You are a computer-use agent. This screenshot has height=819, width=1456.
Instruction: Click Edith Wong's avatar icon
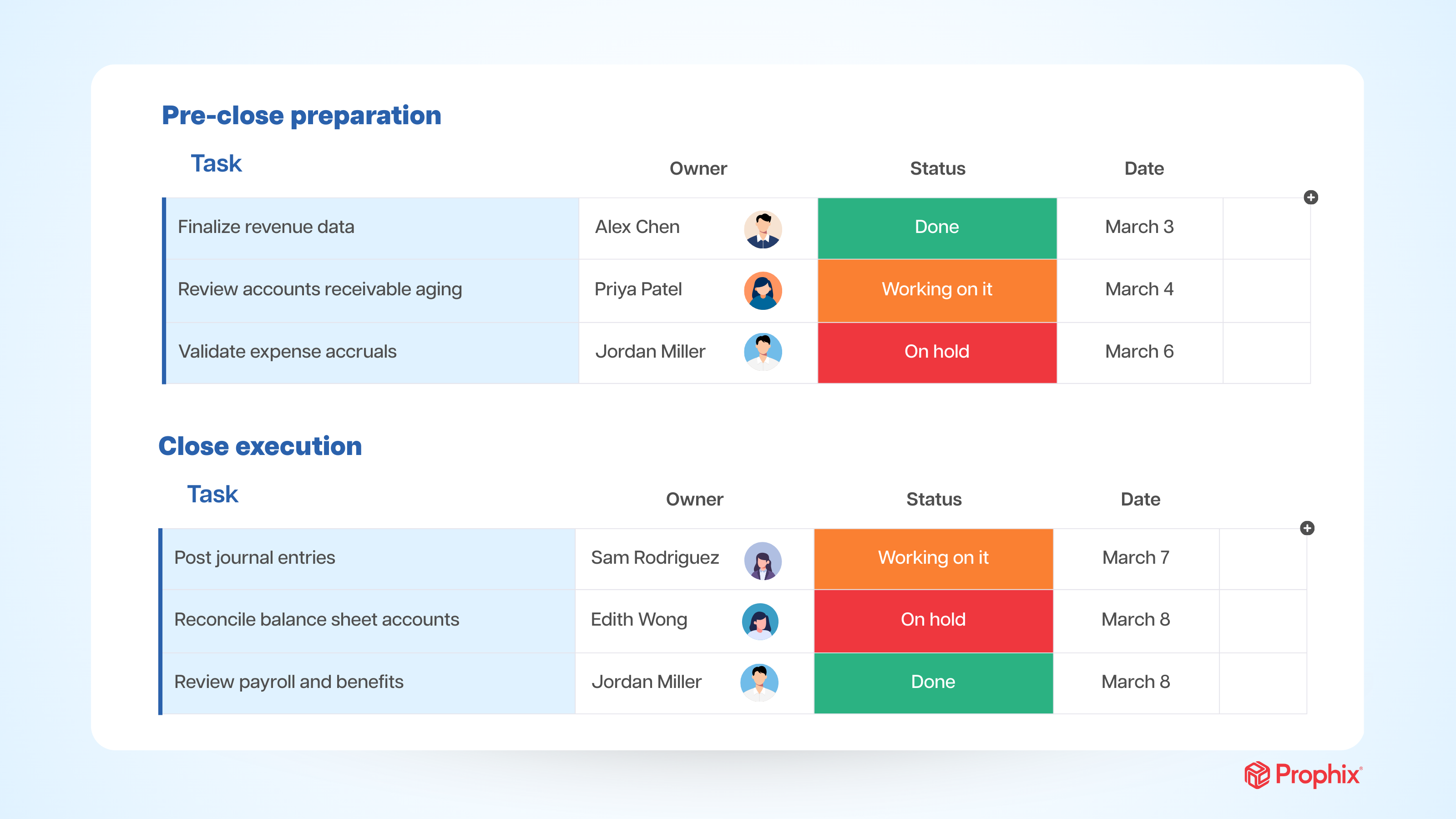tap(760, 621)
